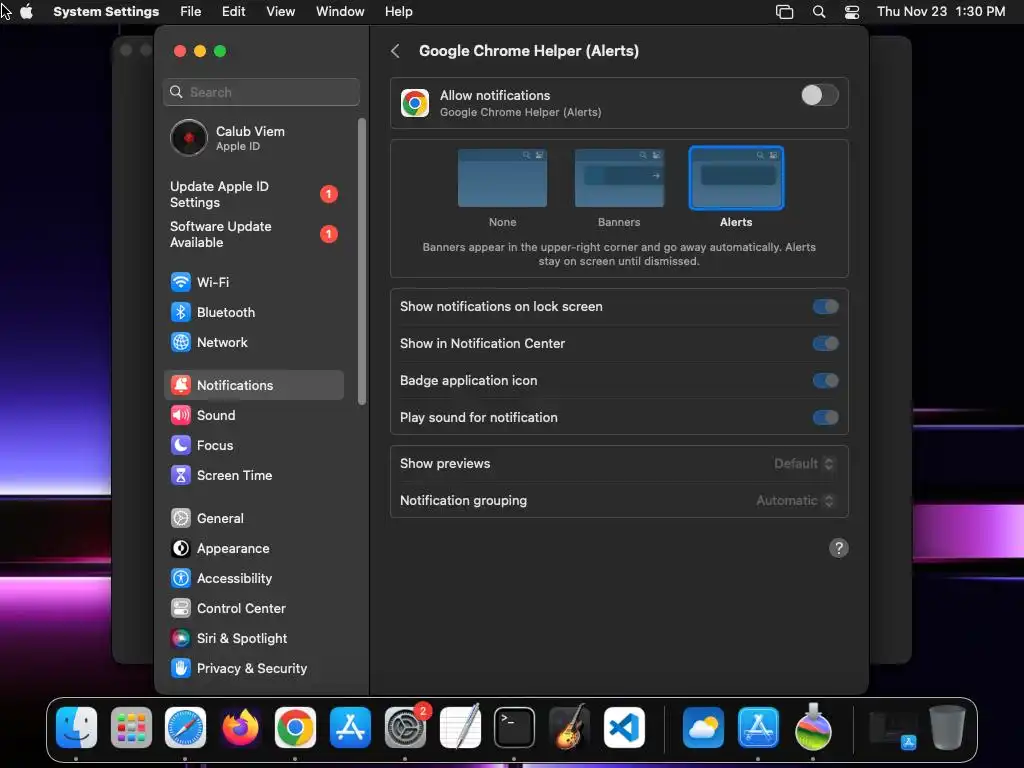Open Finder from the Dock
Image resolution: width=1024 pixels, height=768 pixels.
point(76,728)
